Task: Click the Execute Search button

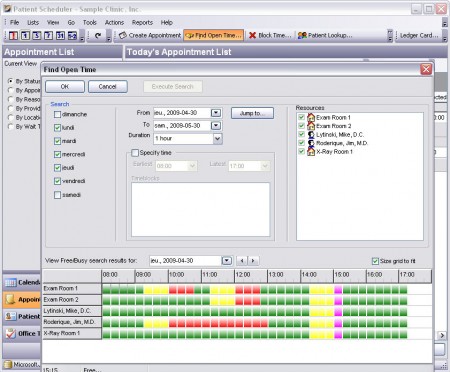Action: tap(173, 87)
